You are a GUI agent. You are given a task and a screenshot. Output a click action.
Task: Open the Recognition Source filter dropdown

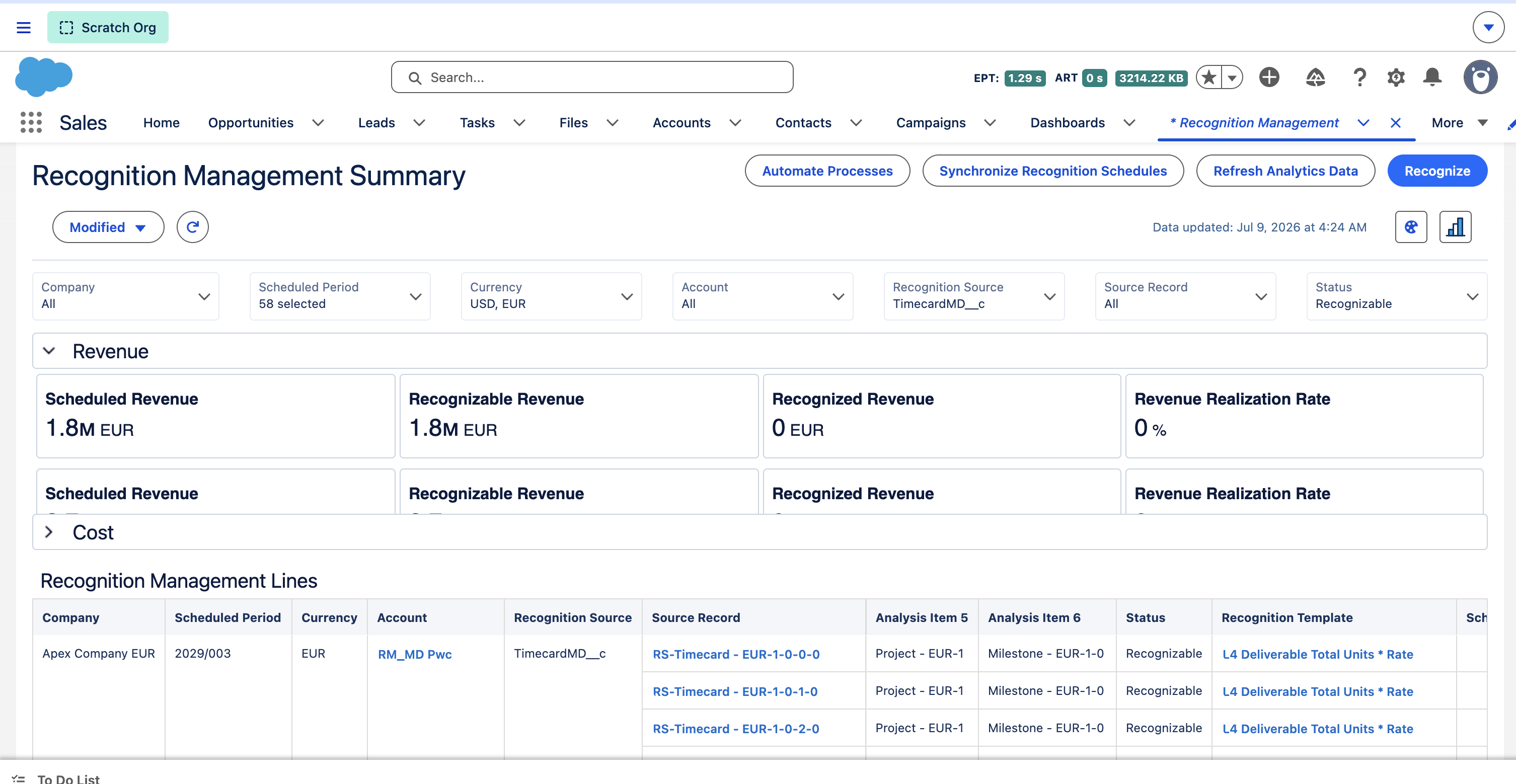[x=973, y=296]
